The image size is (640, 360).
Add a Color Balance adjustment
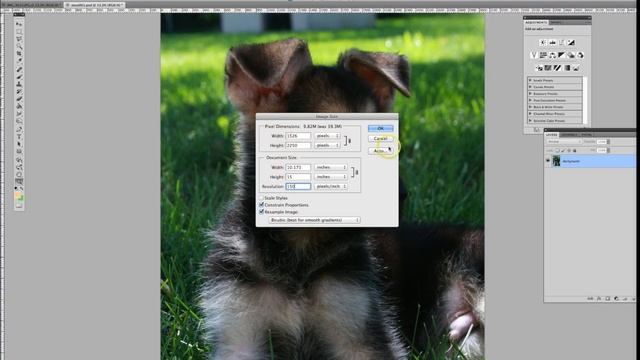tap(552, 55)
